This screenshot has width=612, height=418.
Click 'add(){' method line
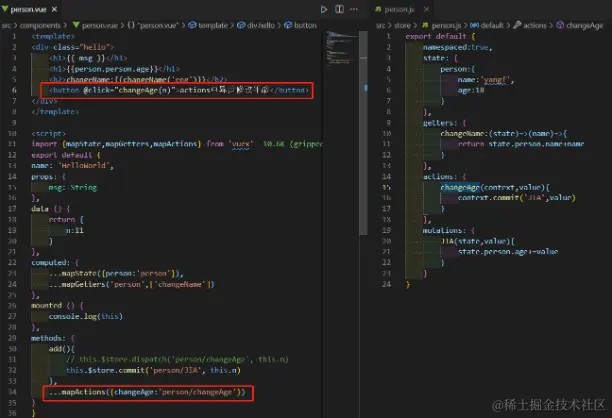click(x=62, y=349)
